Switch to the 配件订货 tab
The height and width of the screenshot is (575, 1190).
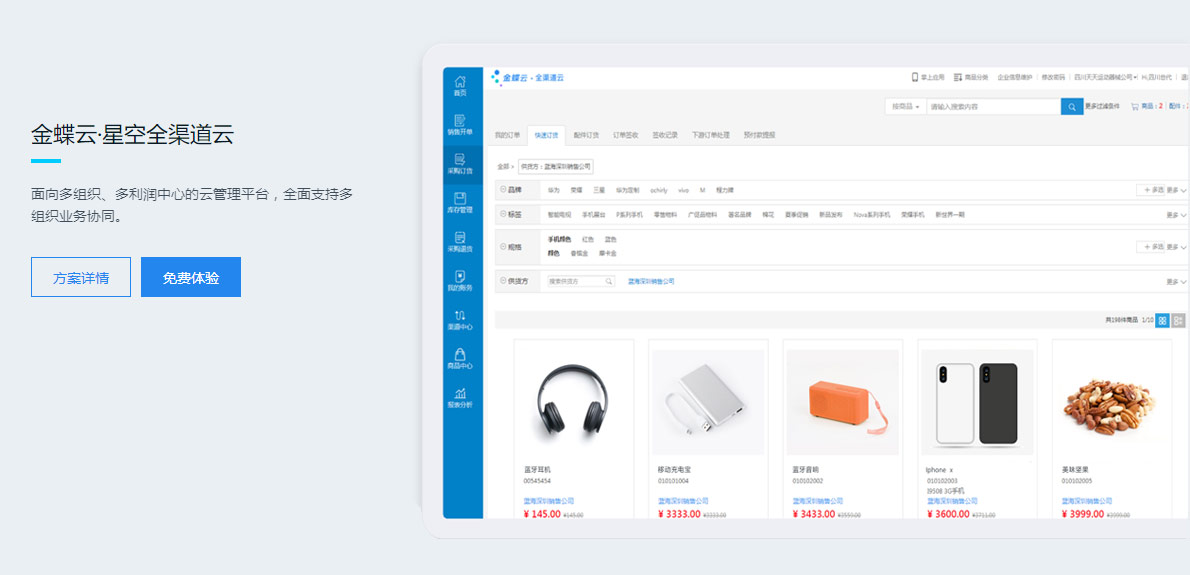pos(586,135)
